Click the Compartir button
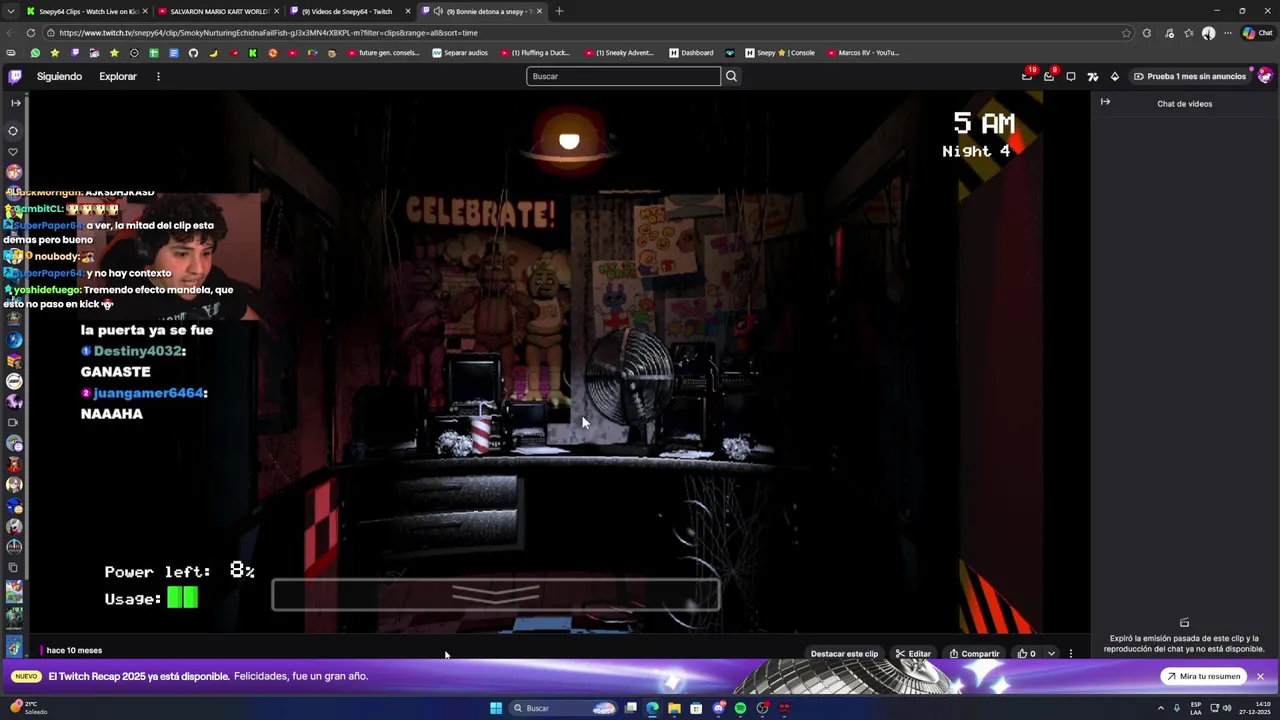The height and width of the screenshot is (720, 1280). tap(974, 654)
